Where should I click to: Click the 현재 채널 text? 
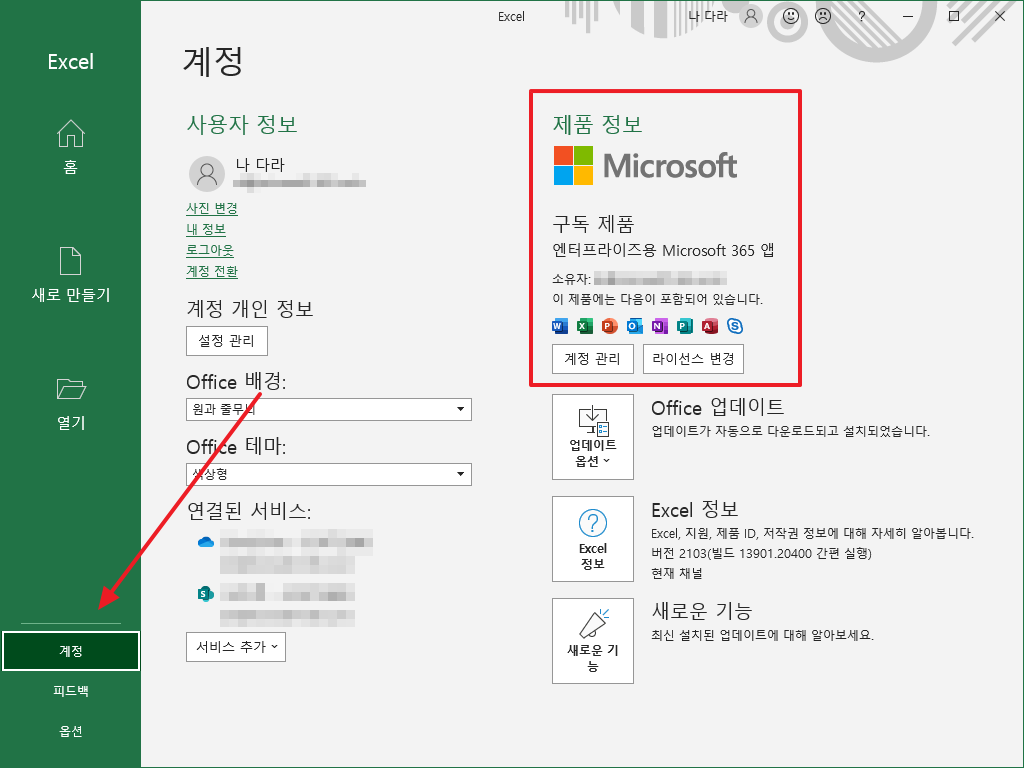point(677,573)
